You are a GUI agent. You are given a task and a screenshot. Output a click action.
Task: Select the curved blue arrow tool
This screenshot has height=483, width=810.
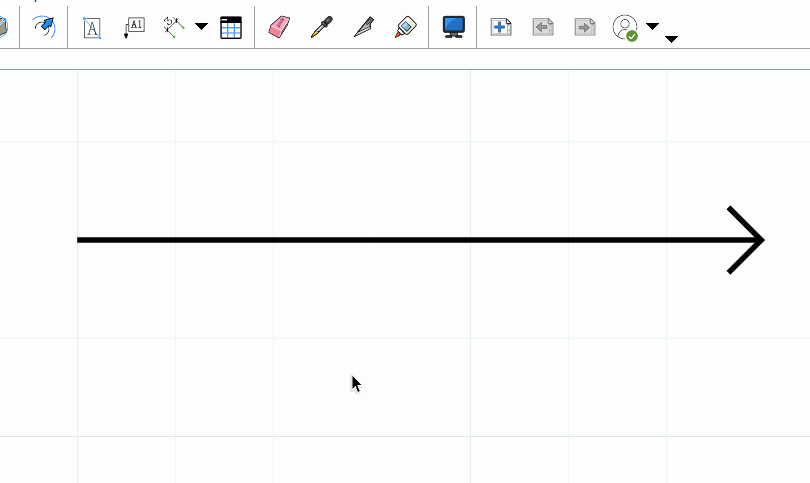[x=44, y=27]
